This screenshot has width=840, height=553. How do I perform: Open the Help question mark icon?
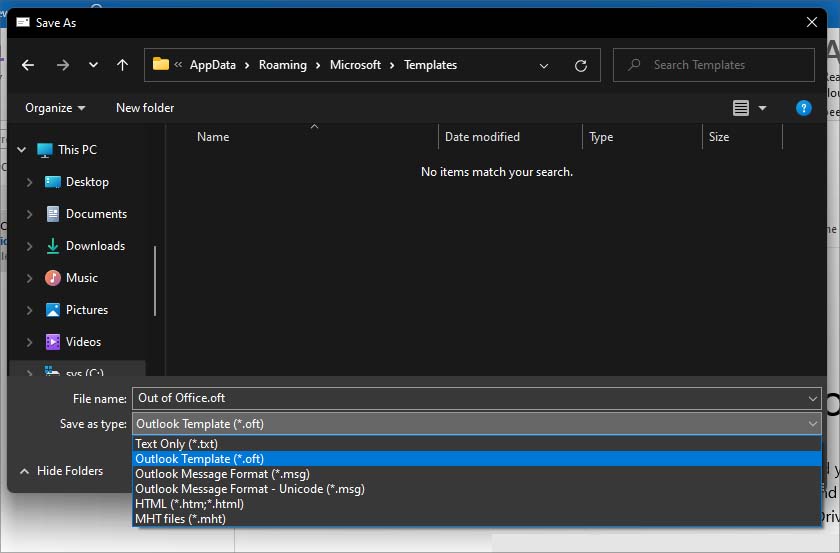803,108
